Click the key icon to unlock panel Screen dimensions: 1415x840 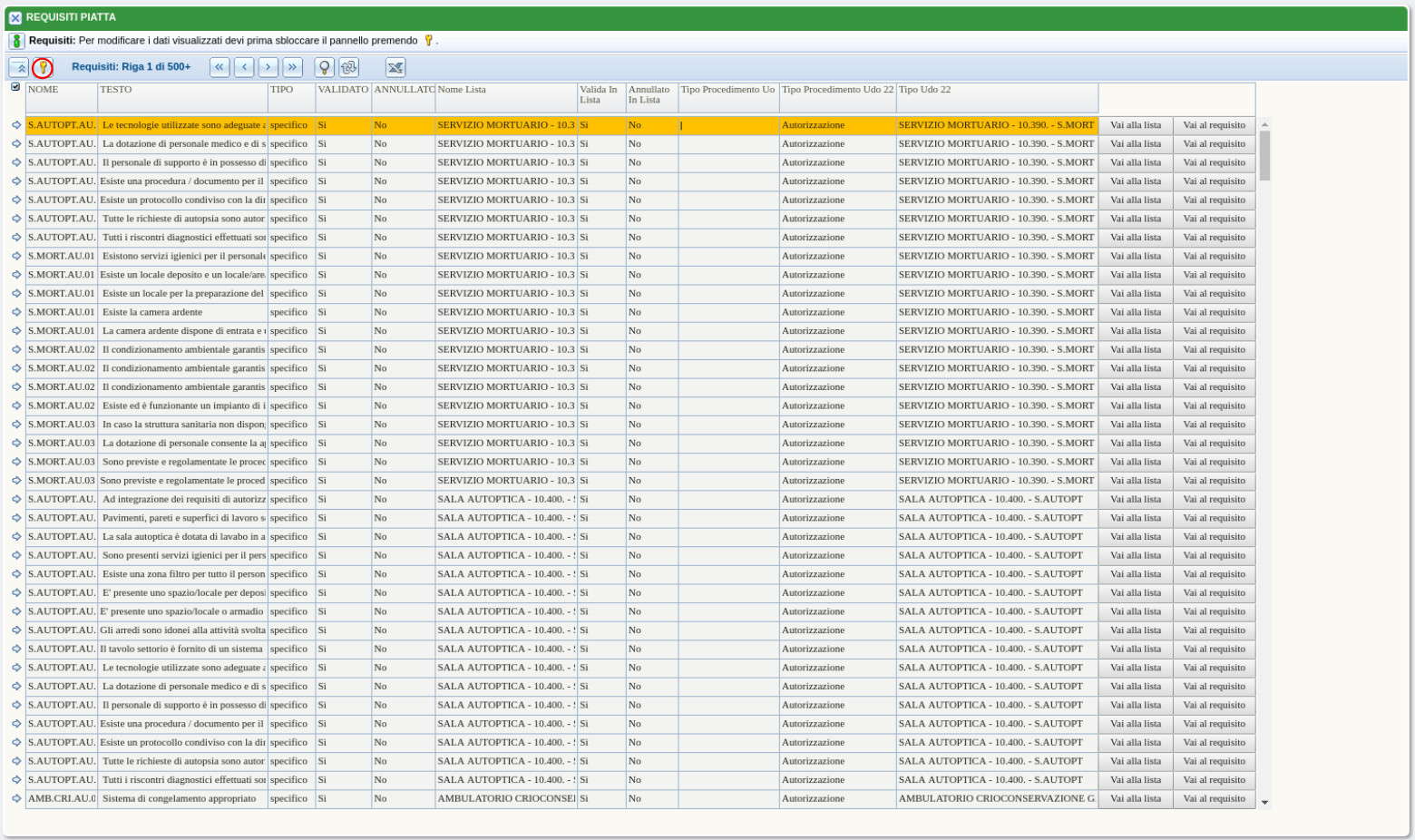43,67
